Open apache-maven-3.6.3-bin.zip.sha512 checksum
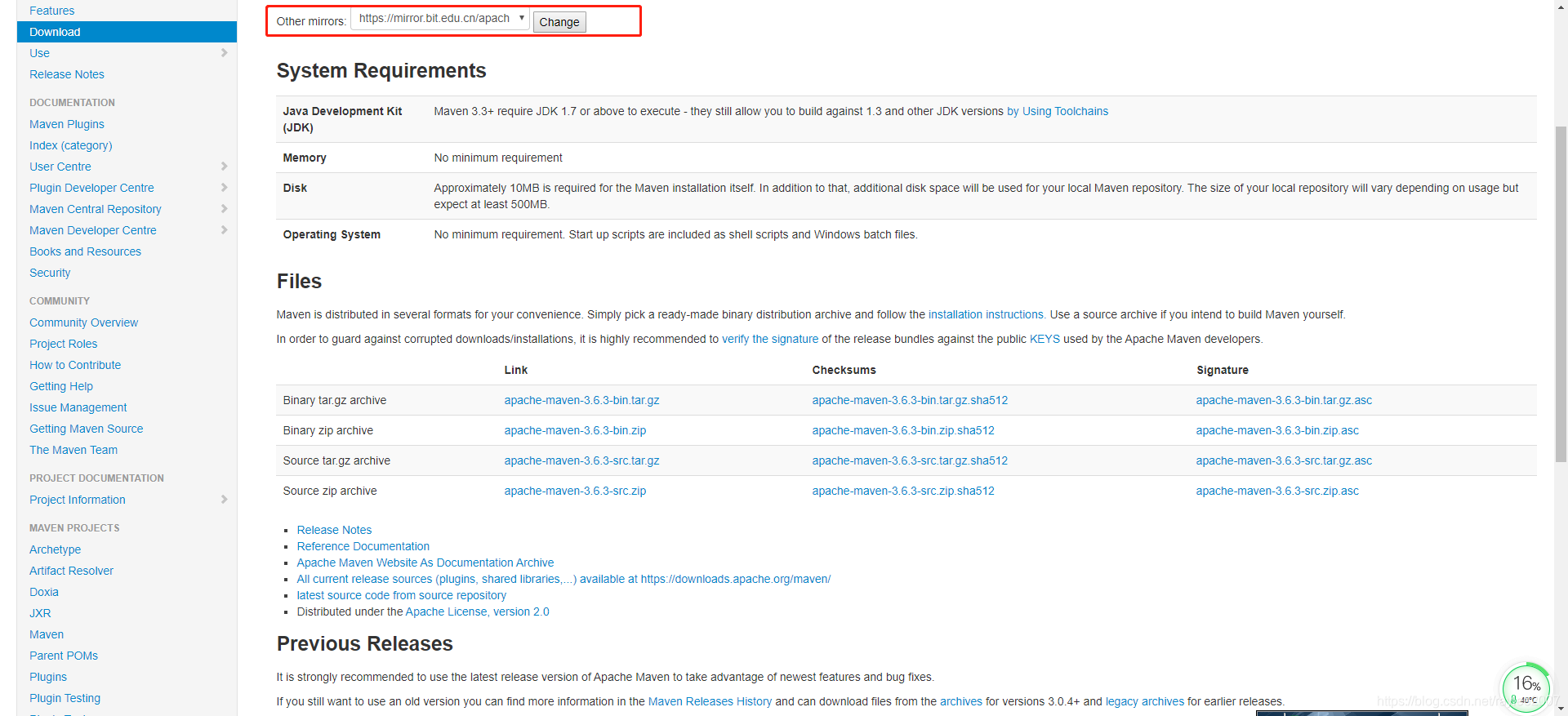This screenshot has height=716, width=1568. (903, 430)
